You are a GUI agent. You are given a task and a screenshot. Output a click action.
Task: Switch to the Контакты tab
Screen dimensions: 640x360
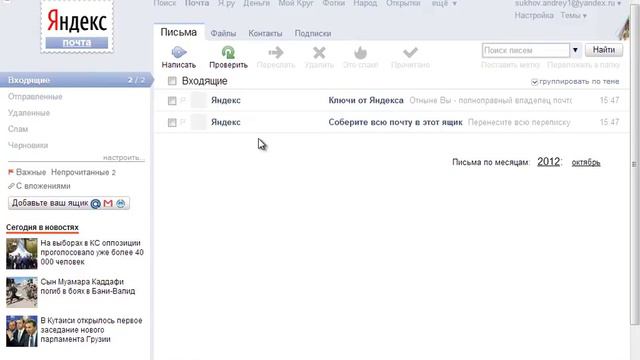tap(265, 33)
